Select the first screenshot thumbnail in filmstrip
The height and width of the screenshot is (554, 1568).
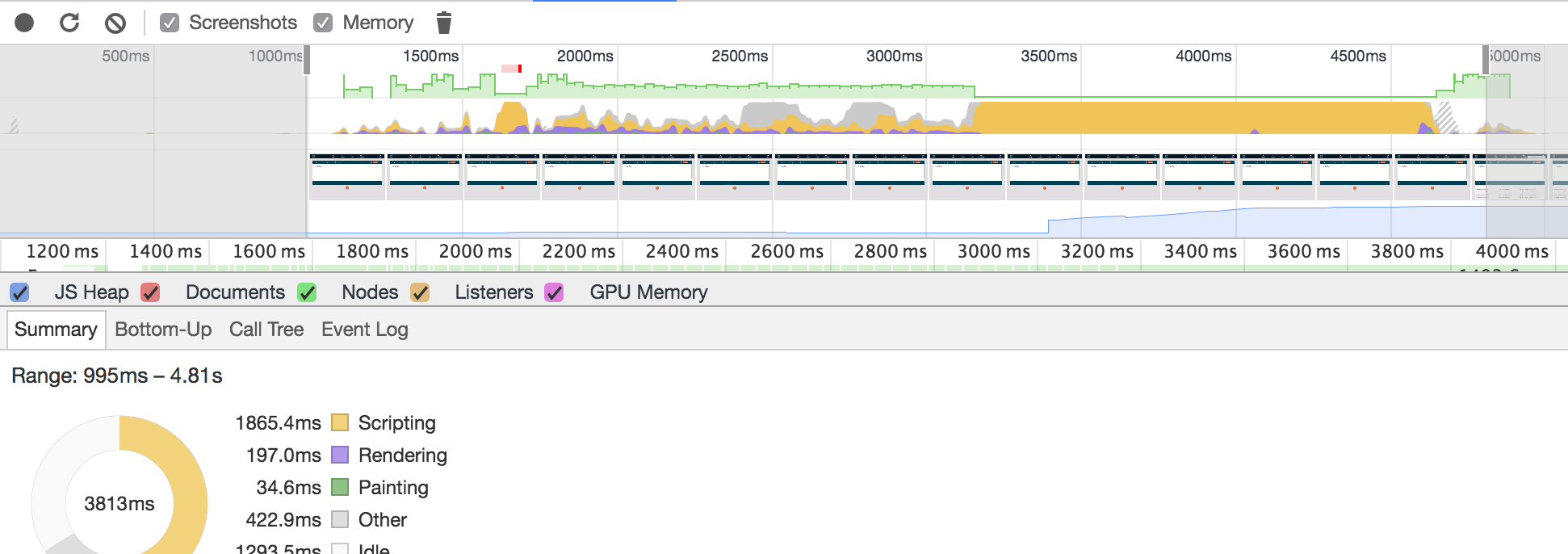click(347, 175)
